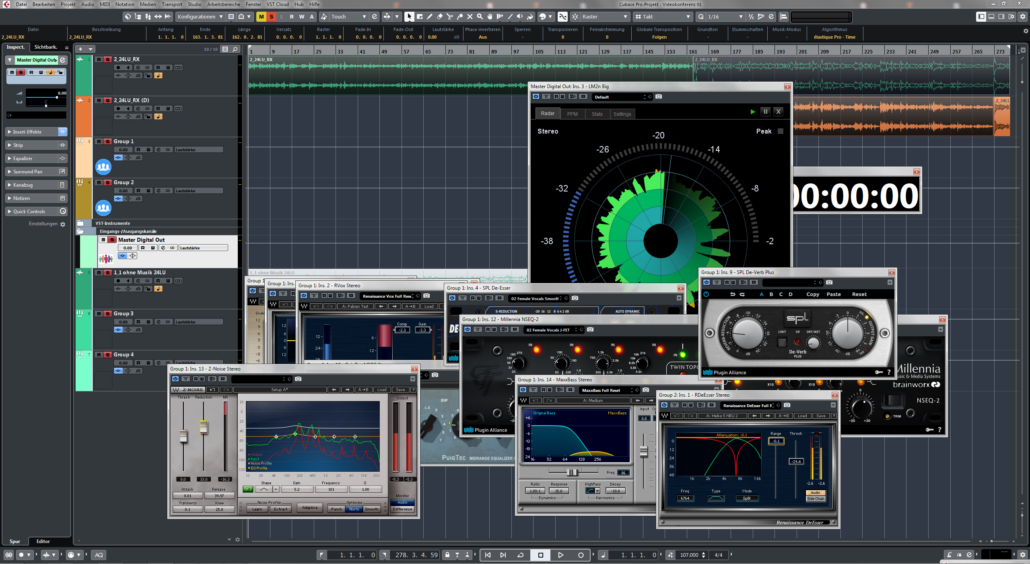Toggle the transport Cycle loop button

(520, 555)
